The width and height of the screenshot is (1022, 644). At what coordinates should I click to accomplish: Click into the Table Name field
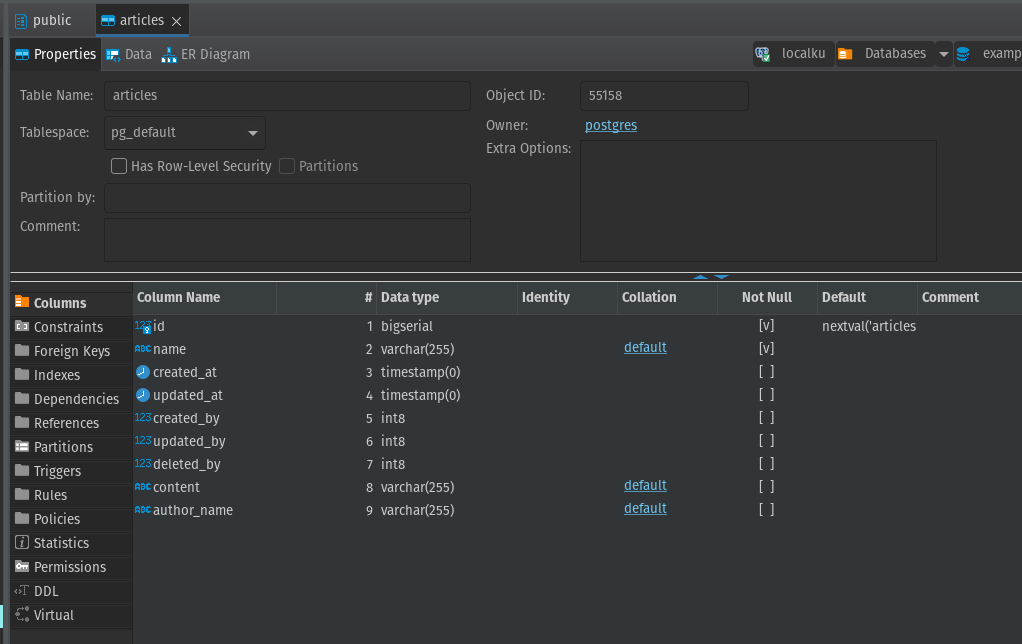(287, 96)
